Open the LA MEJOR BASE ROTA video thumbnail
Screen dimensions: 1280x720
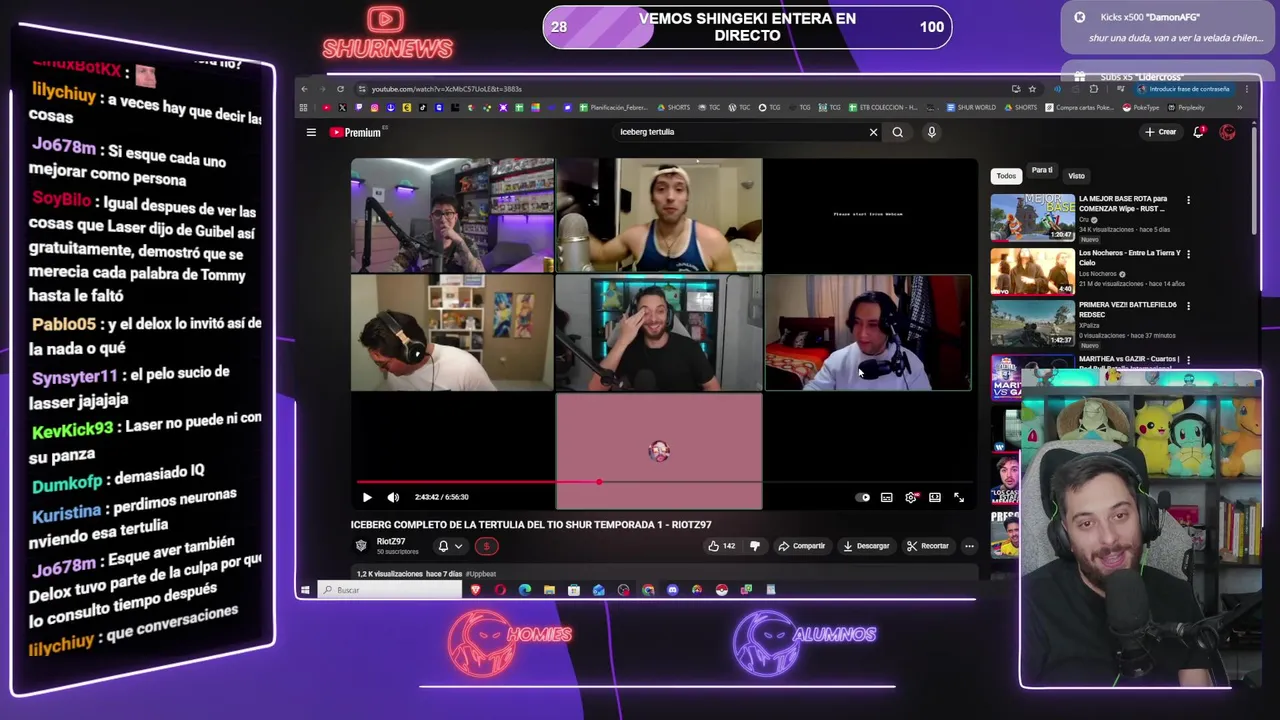pyautogui.click(x=1032, y=217)
